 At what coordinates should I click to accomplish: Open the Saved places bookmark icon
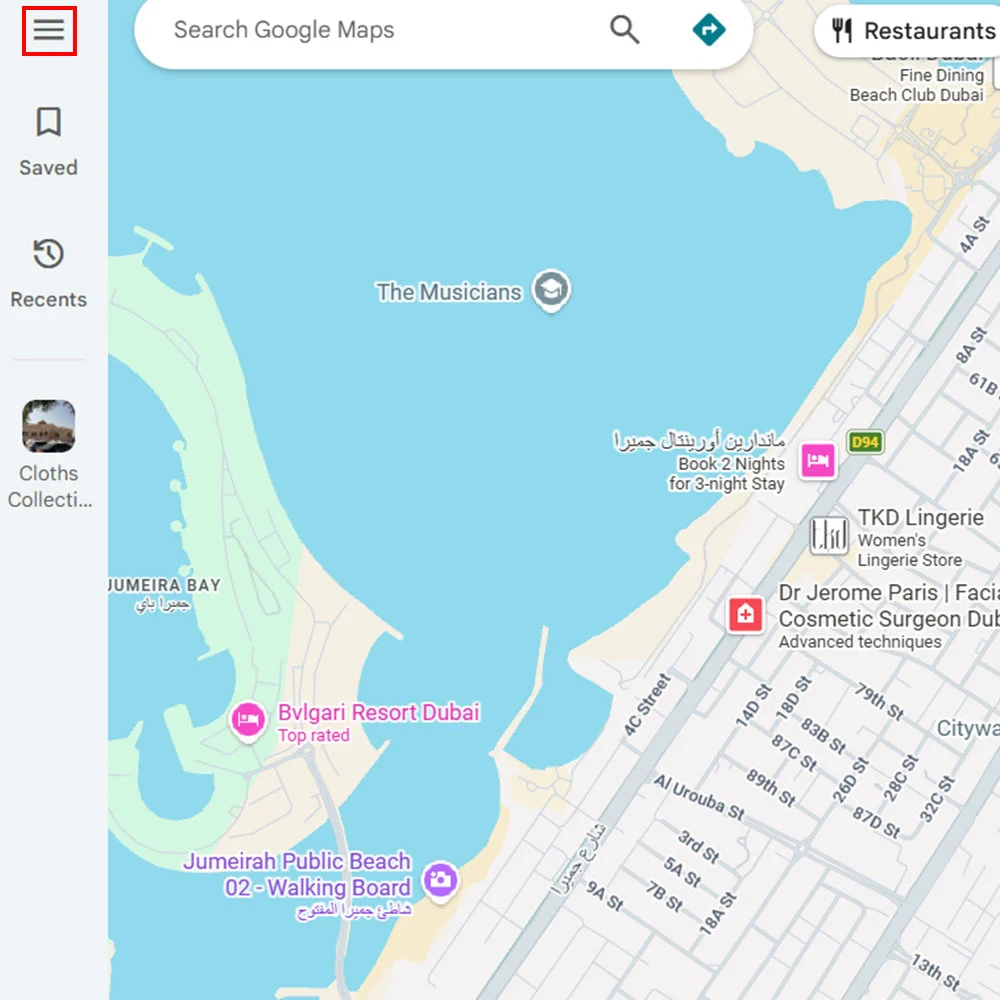48,122
